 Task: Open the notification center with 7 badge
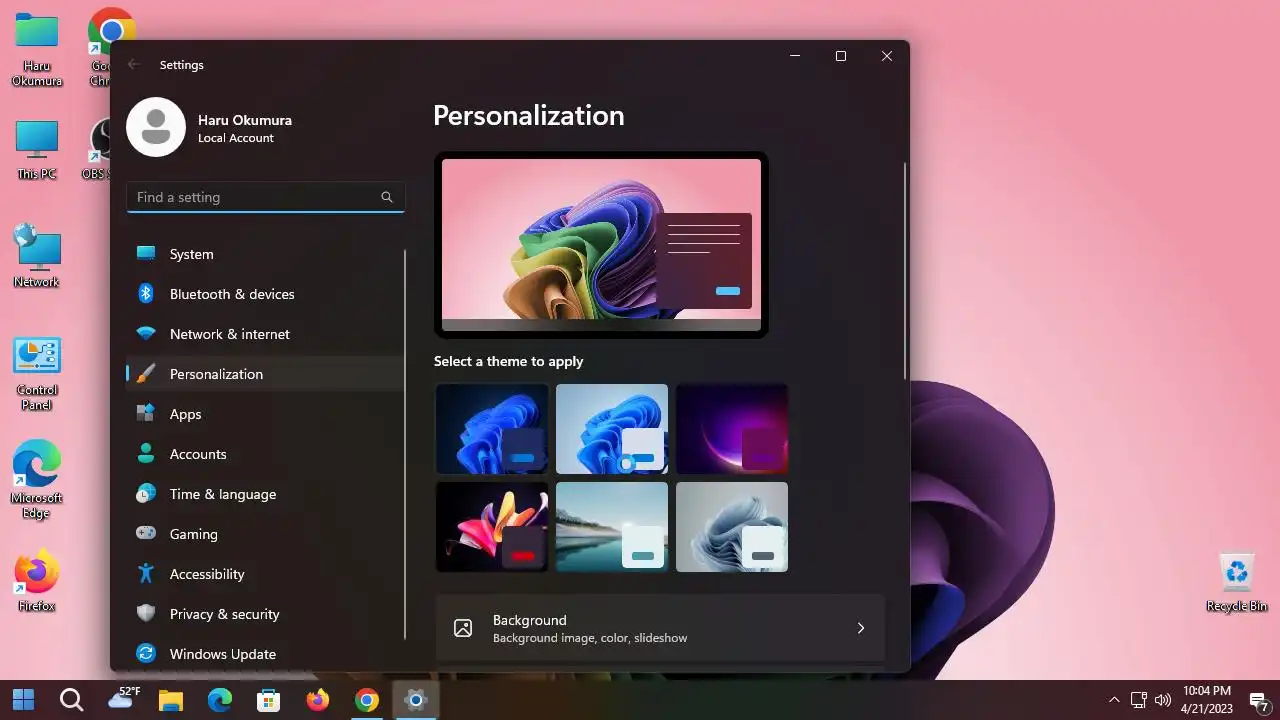click(1259, 701)
